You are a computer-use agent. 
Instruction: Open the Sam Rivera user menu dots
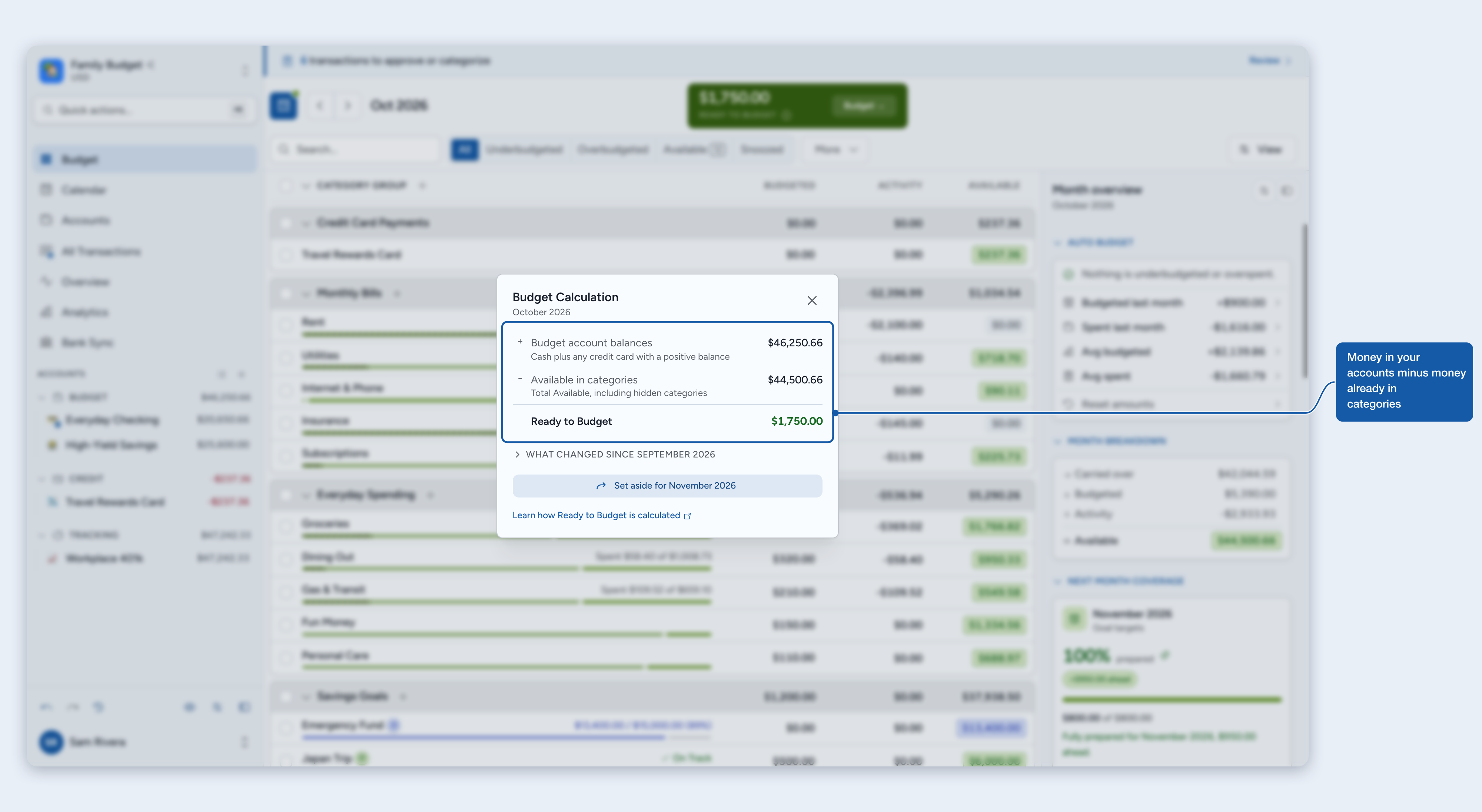coord(245,742)
